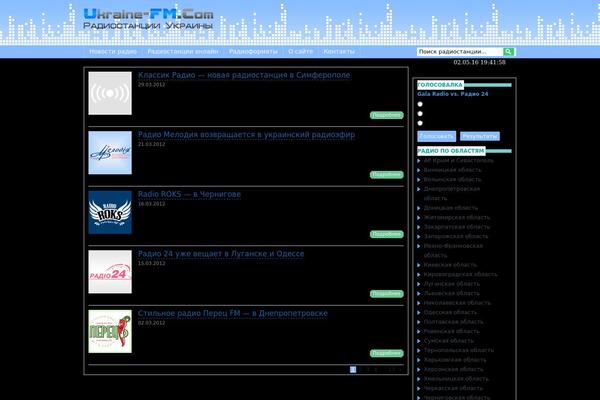Screen dimensions: 600x400
Task: Open the Радио Мелодия logo thumbnail
Action: [x=110, y=153]
